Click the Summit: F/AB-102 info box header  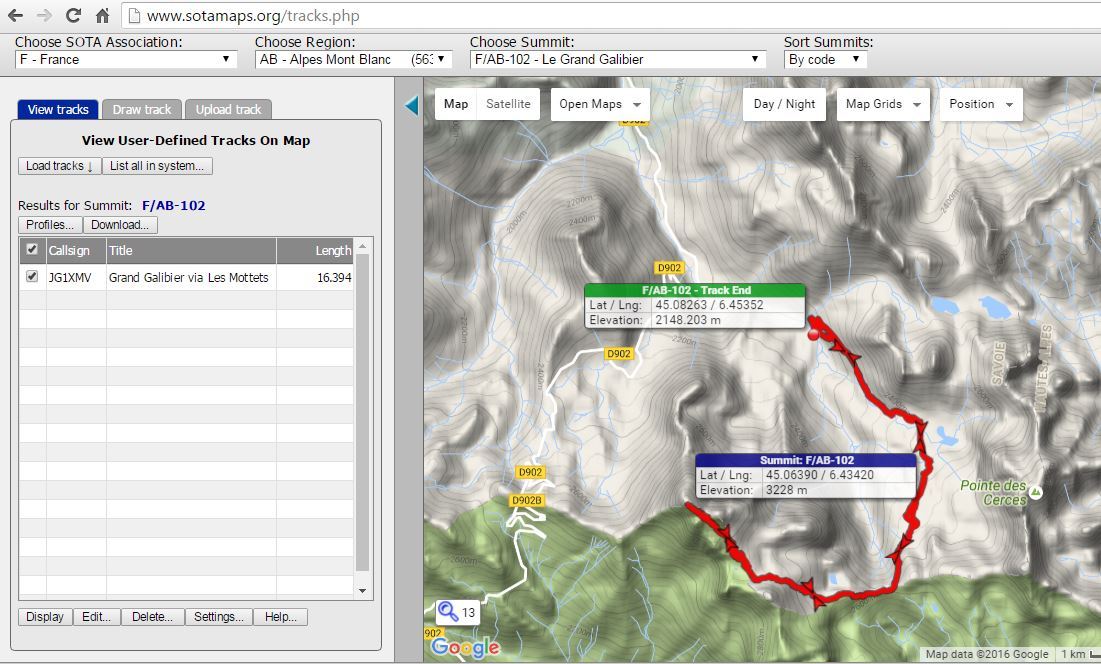click(806, 460)
